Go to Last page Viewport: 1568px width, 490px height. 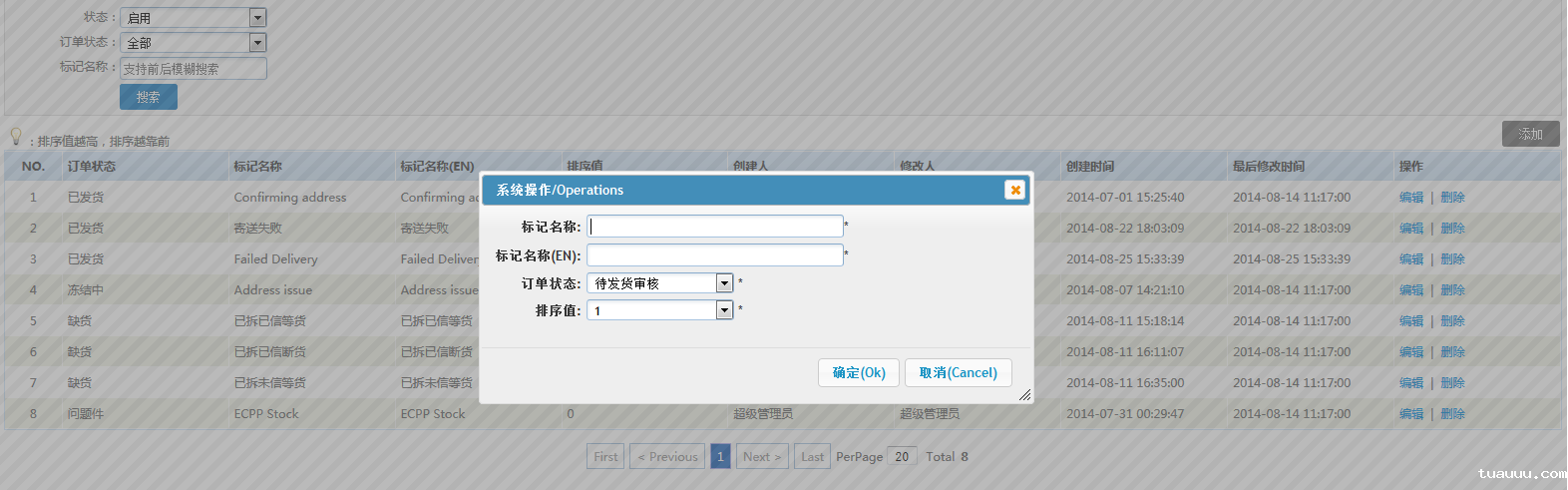pos(812,456)
